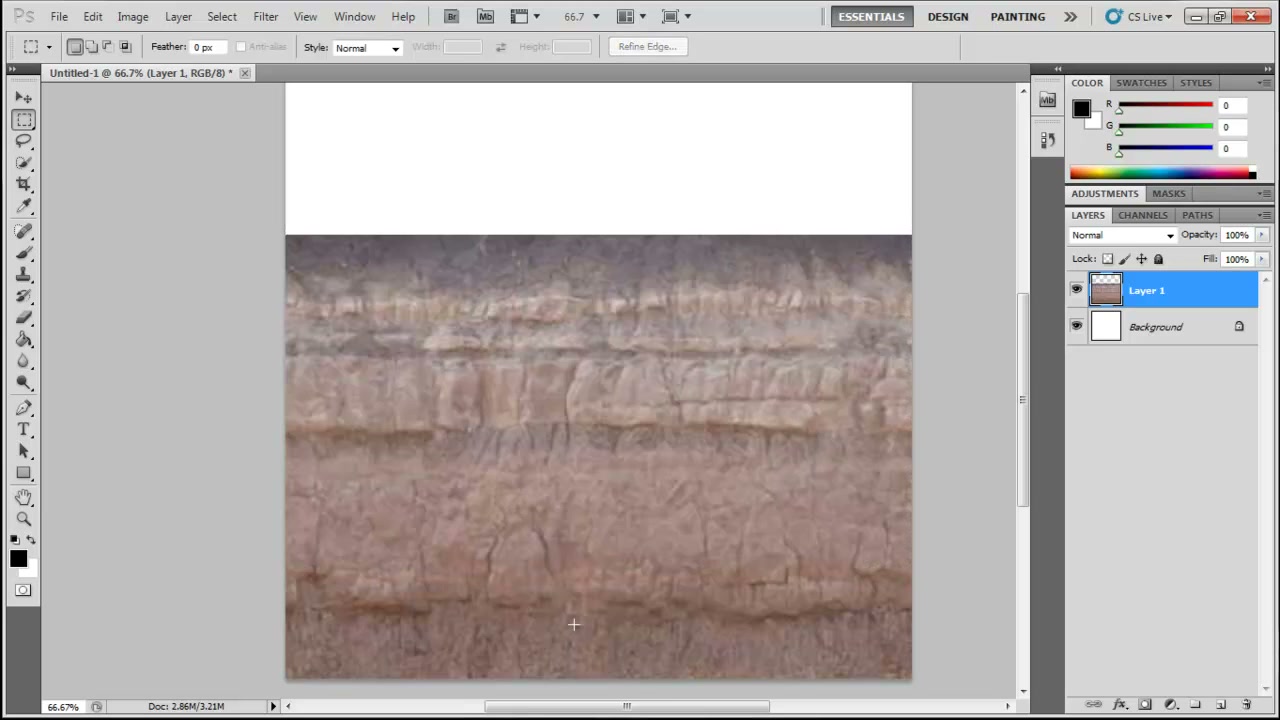Image resolution: width=1280 pixels, height=720 pixels.
Task: Hide Layer 1 visibility eye
Action: pos(1076,290)
